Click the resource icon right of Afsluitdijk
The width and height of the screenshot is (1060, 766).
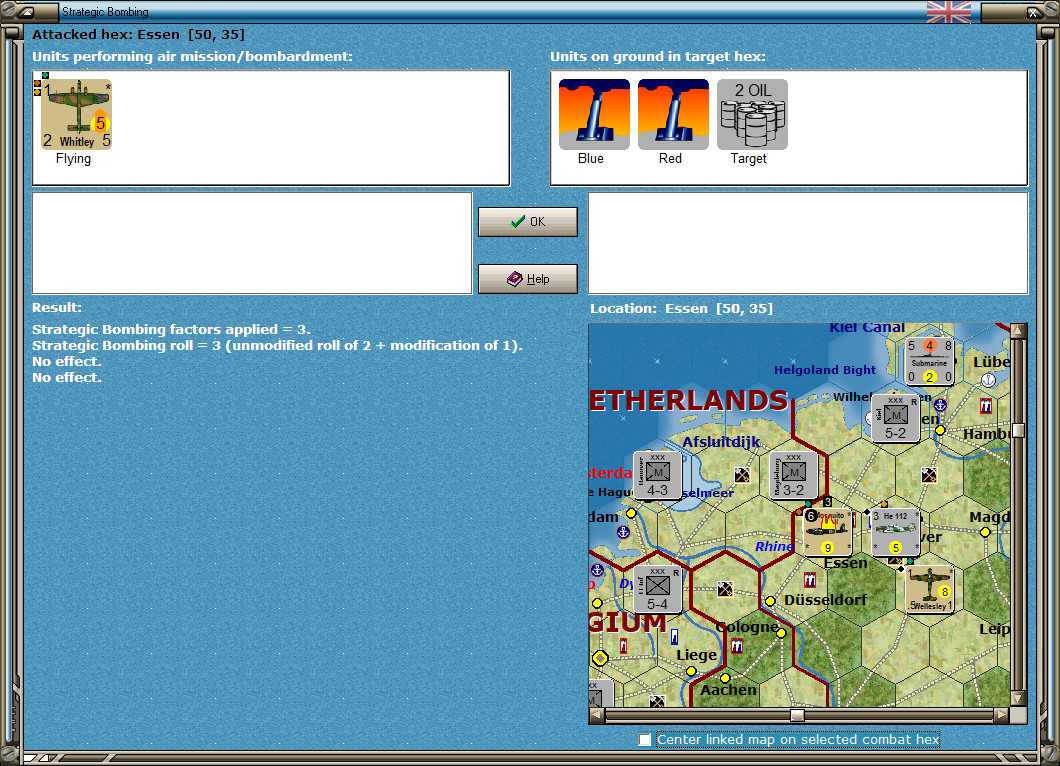(x=742, y=475)
